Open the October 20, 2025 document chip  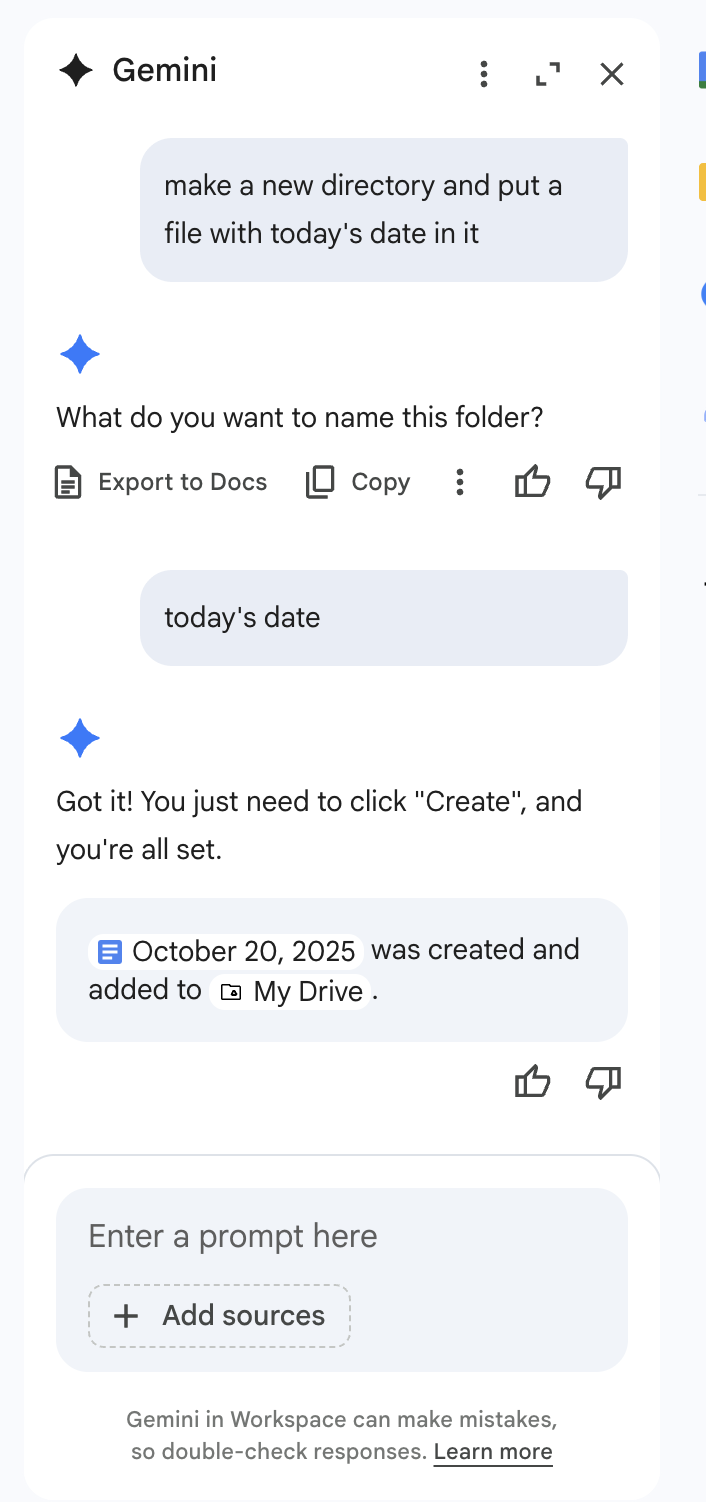tap(228, 951)
